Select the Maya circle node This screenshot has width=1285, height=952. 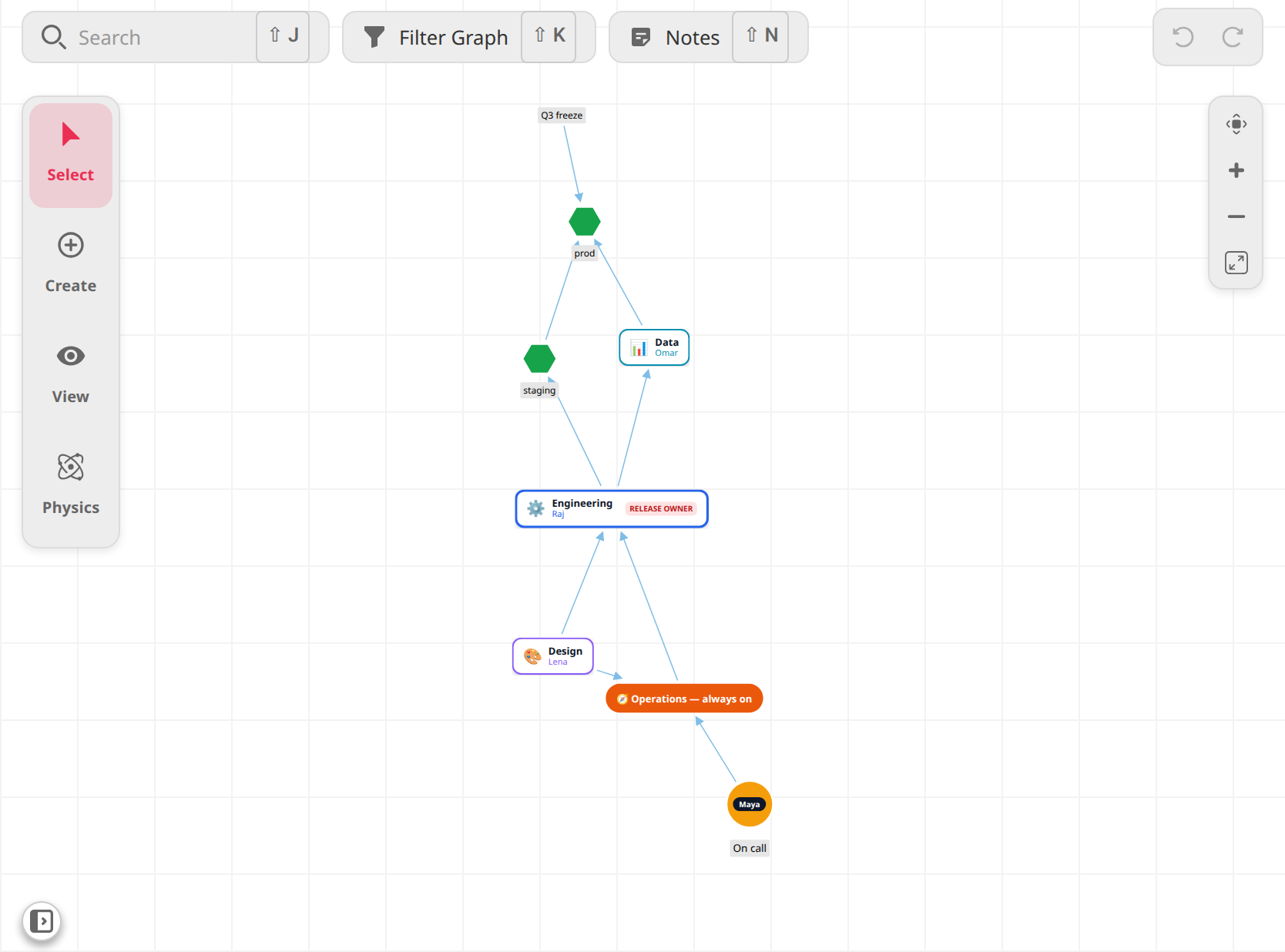click(750, 804)
